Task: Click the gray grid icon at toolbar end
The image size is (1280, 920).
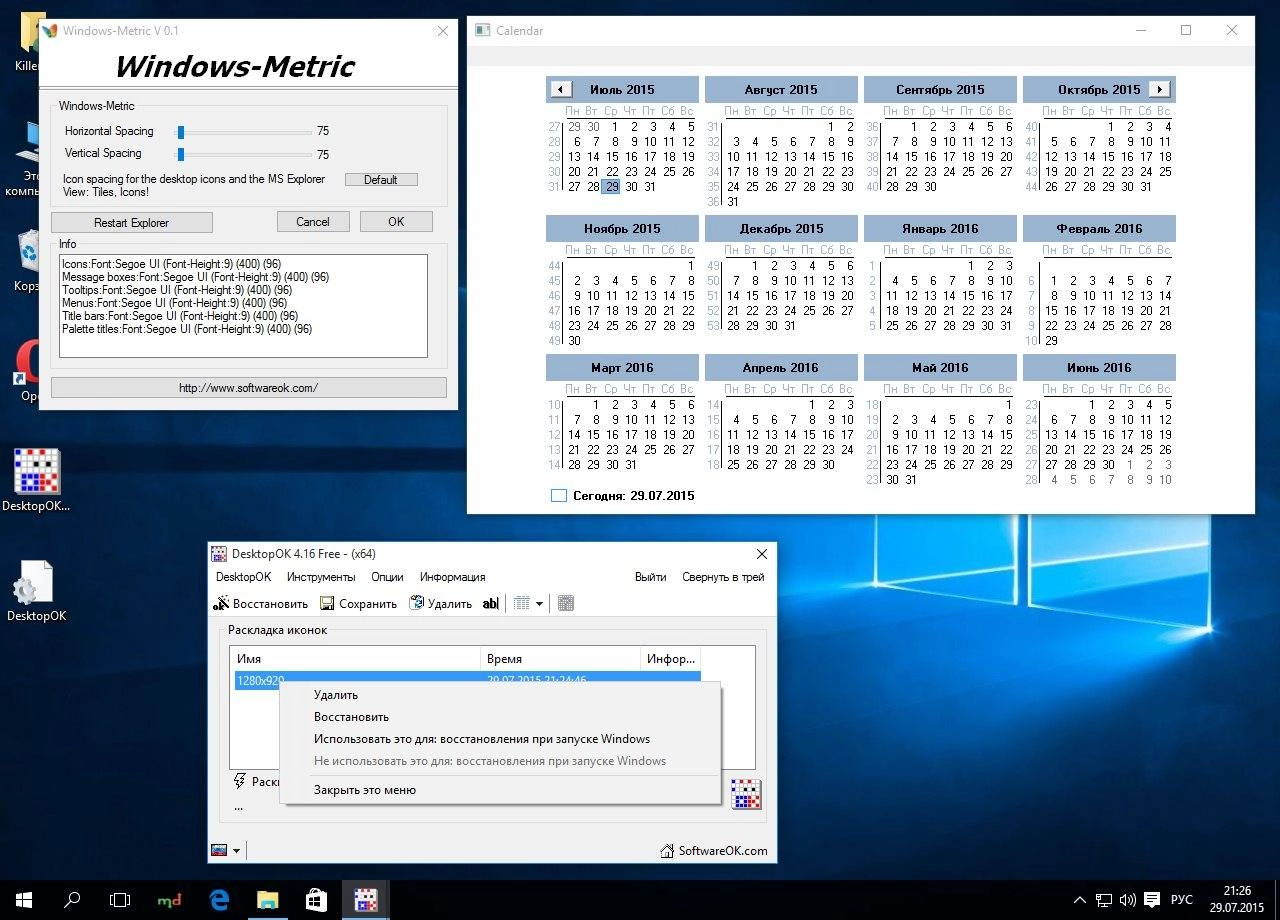Action: pyautogui.click(x=566, y=604)
